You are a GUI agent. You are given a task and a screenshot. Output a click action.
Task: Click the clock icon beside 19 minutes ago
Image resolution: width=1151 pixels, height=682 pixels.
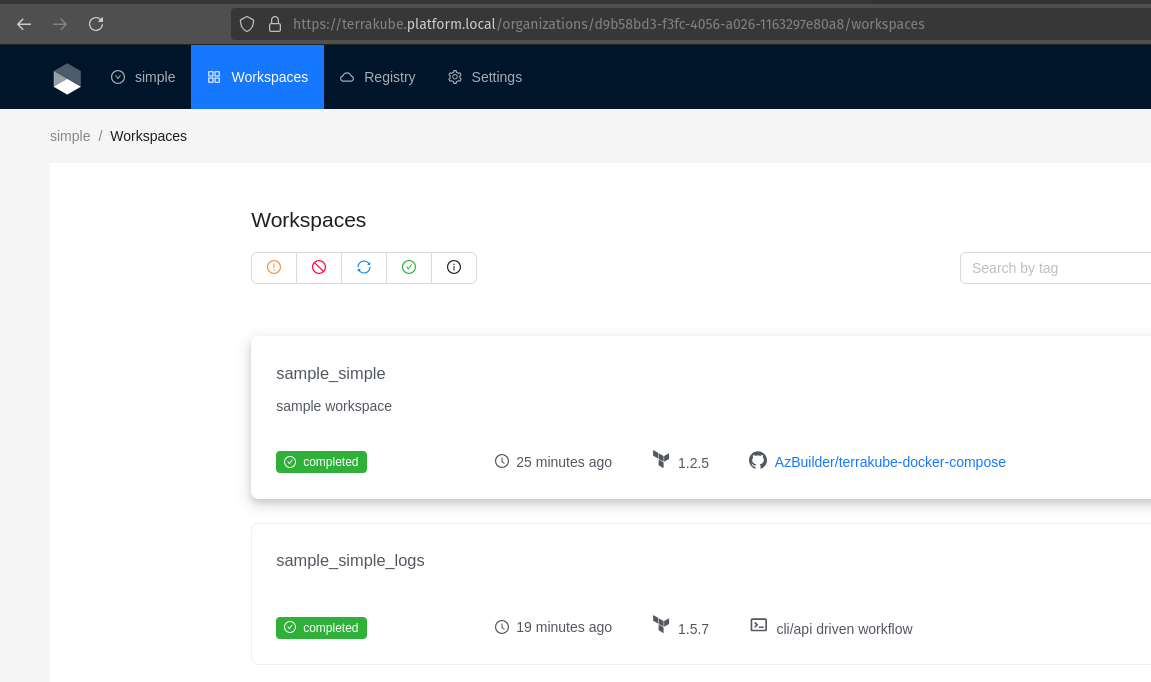tap(502, 628)
